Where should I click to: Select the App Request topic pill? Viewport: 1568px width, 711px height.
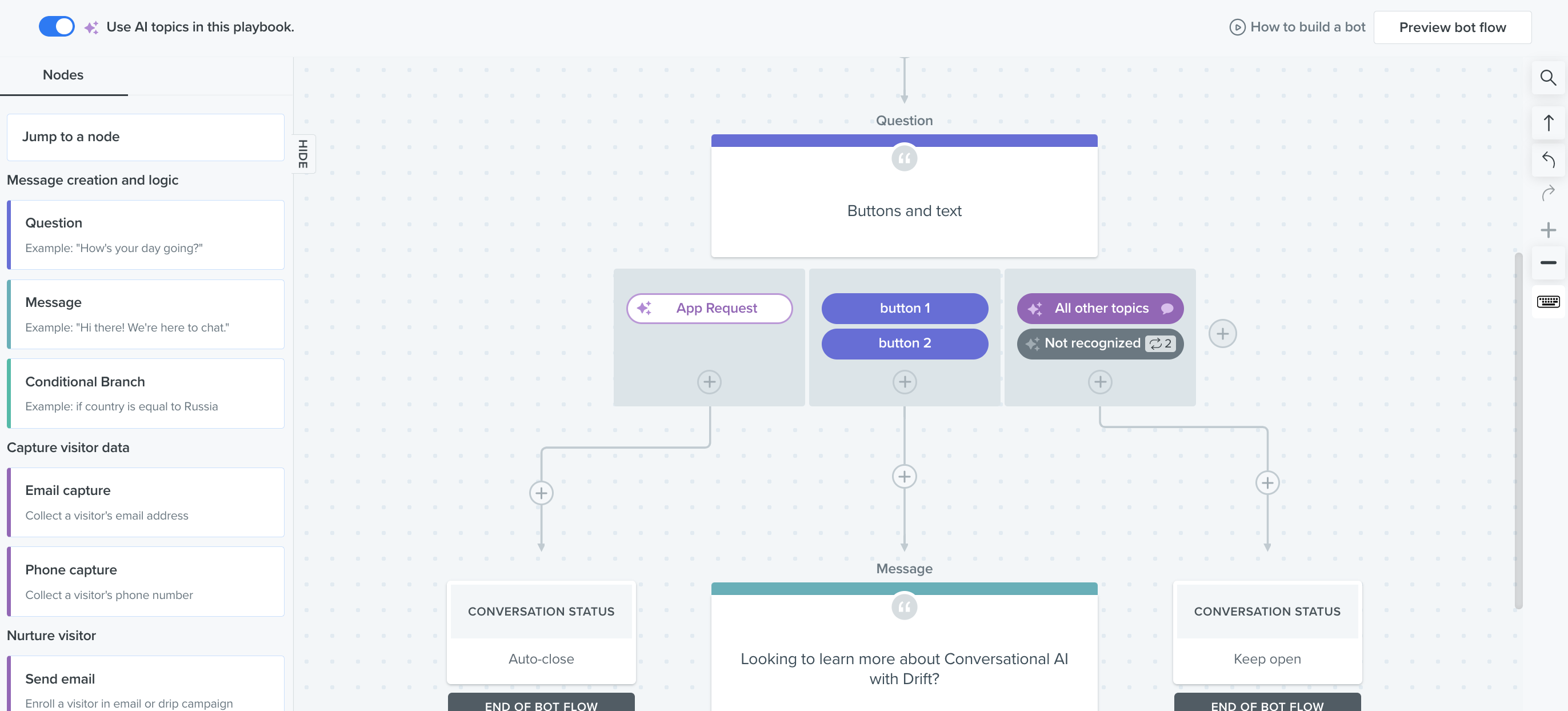709,309
